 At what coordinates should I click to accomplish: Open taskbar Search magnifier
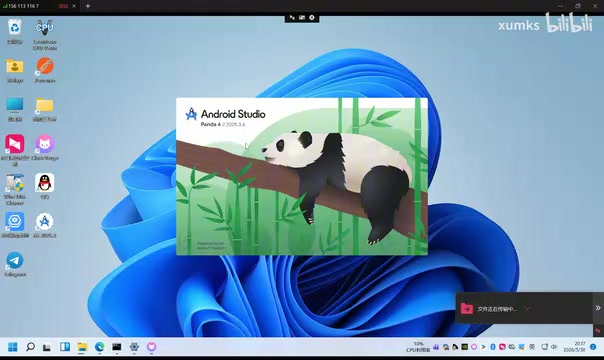(x=30, y=347)
